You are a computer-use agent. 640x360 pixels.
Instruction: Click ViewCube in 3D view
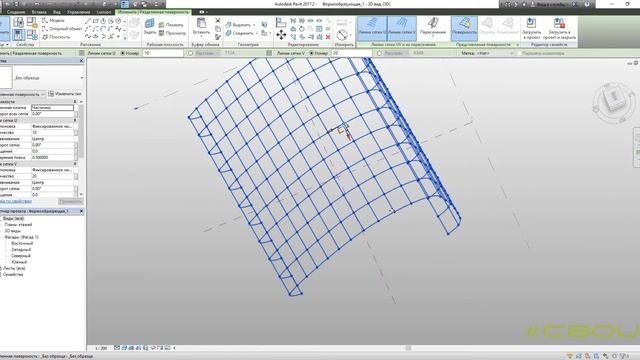(613, 101)
